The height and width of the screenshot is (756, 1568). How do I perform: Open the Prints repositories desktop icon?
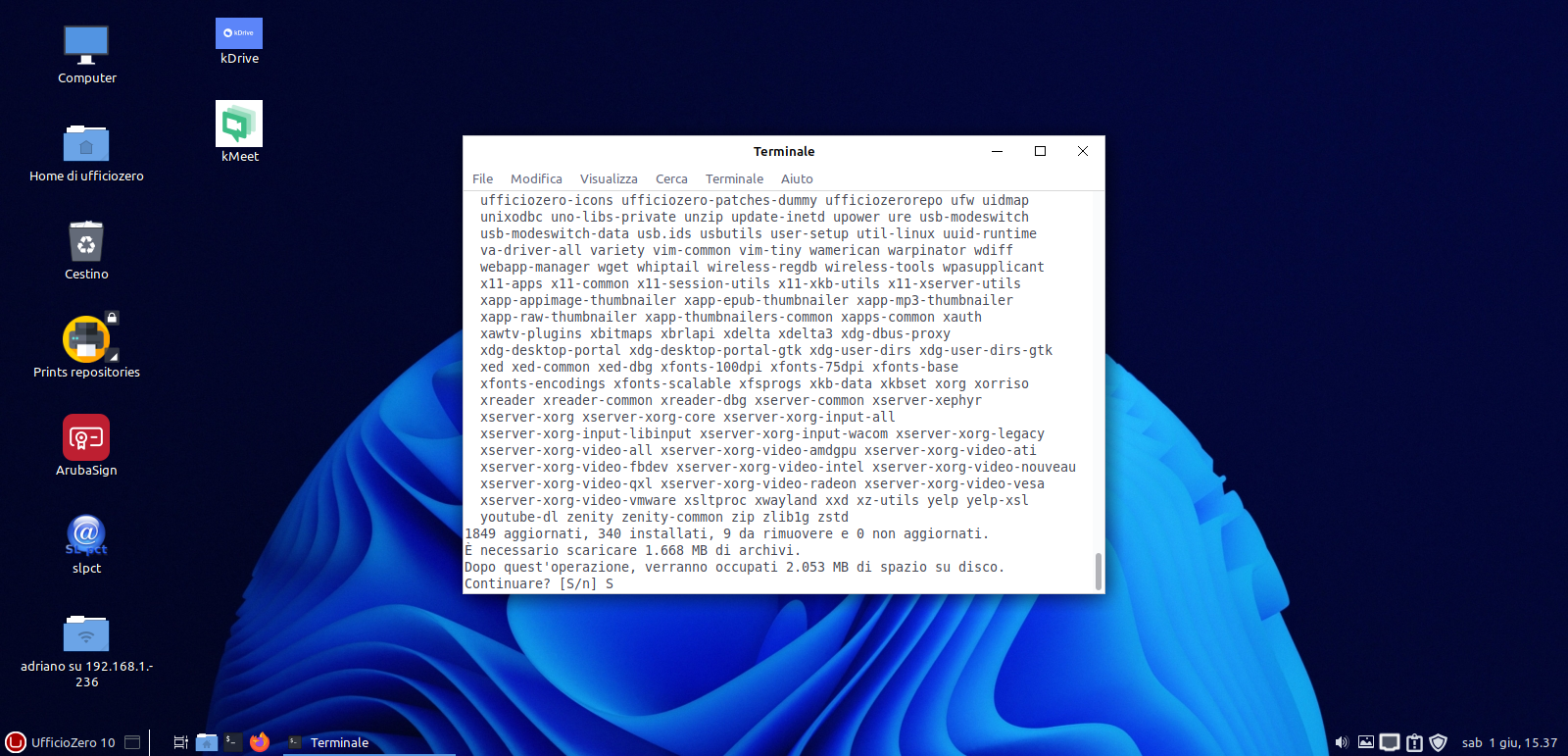pyautogui.click(x=86, y=340)
